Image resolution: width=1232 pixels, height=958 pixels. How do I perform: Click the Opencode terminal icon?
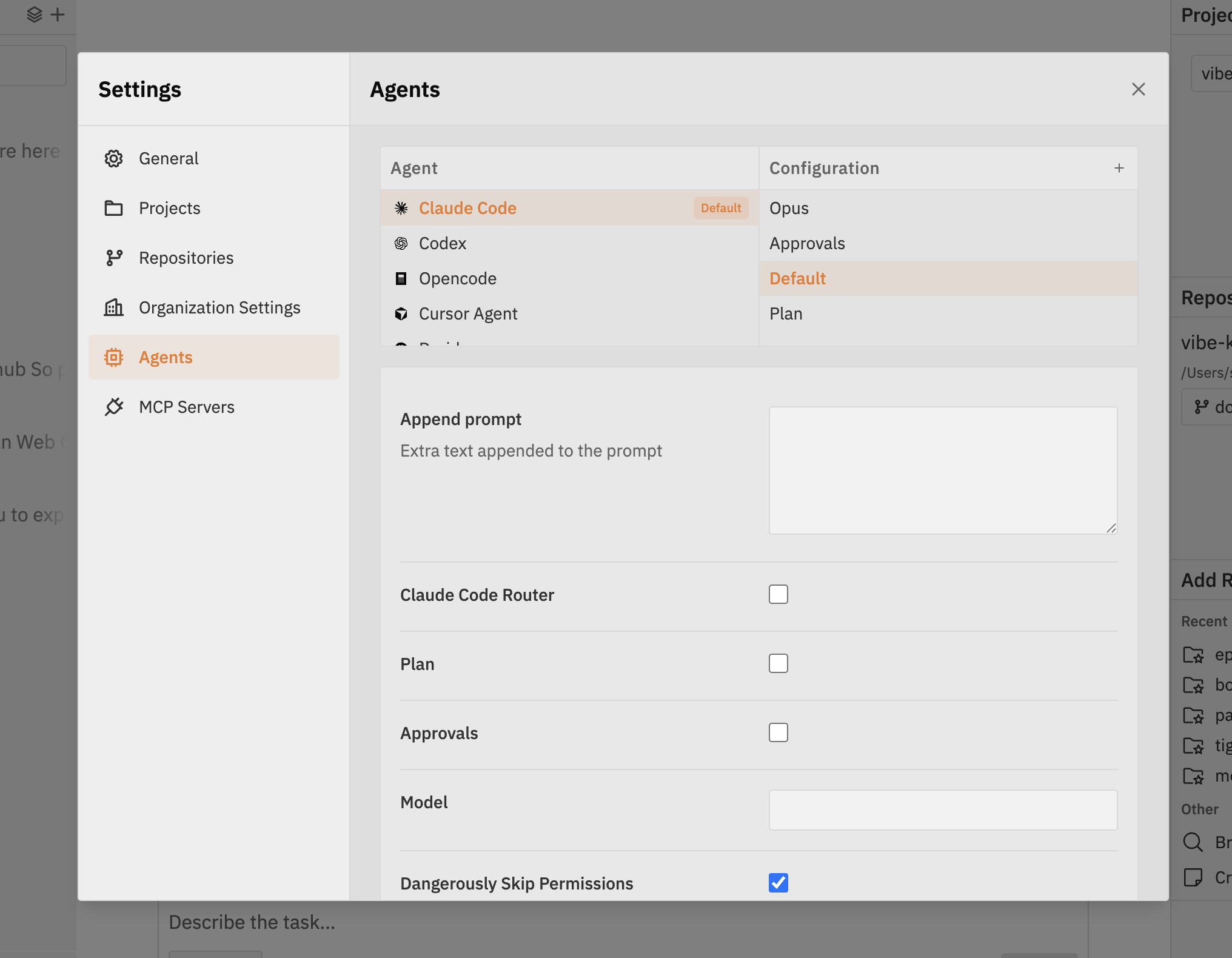coord(401,278)
